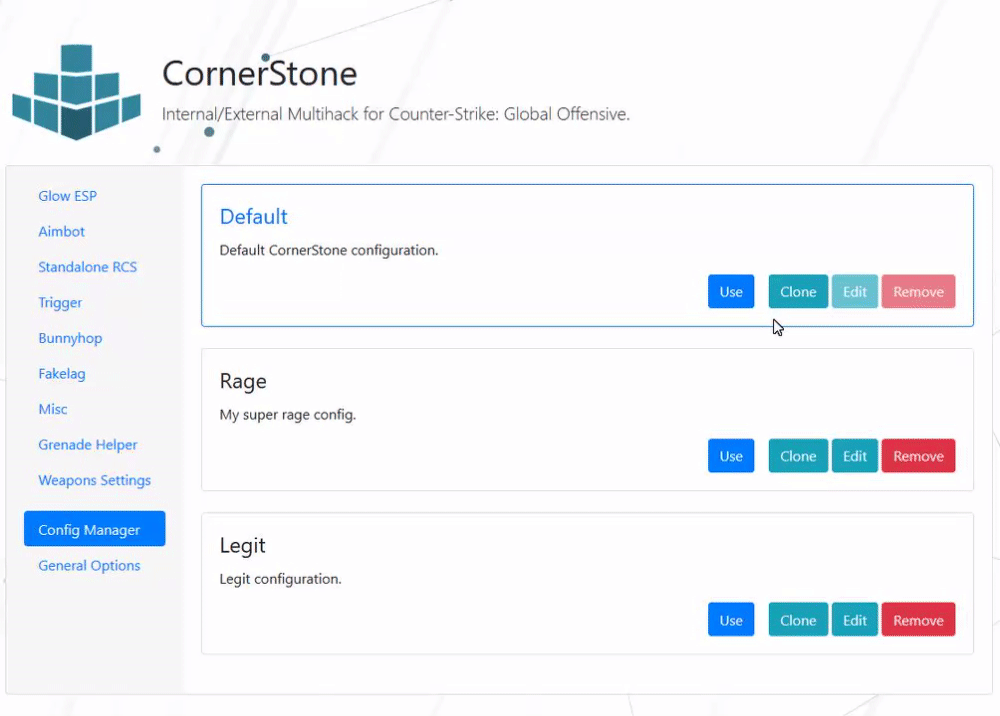Open the Bunnyhop section
Image resolution: width=1000 pixels, height=716 pixels.
click(x=70, y=339)
